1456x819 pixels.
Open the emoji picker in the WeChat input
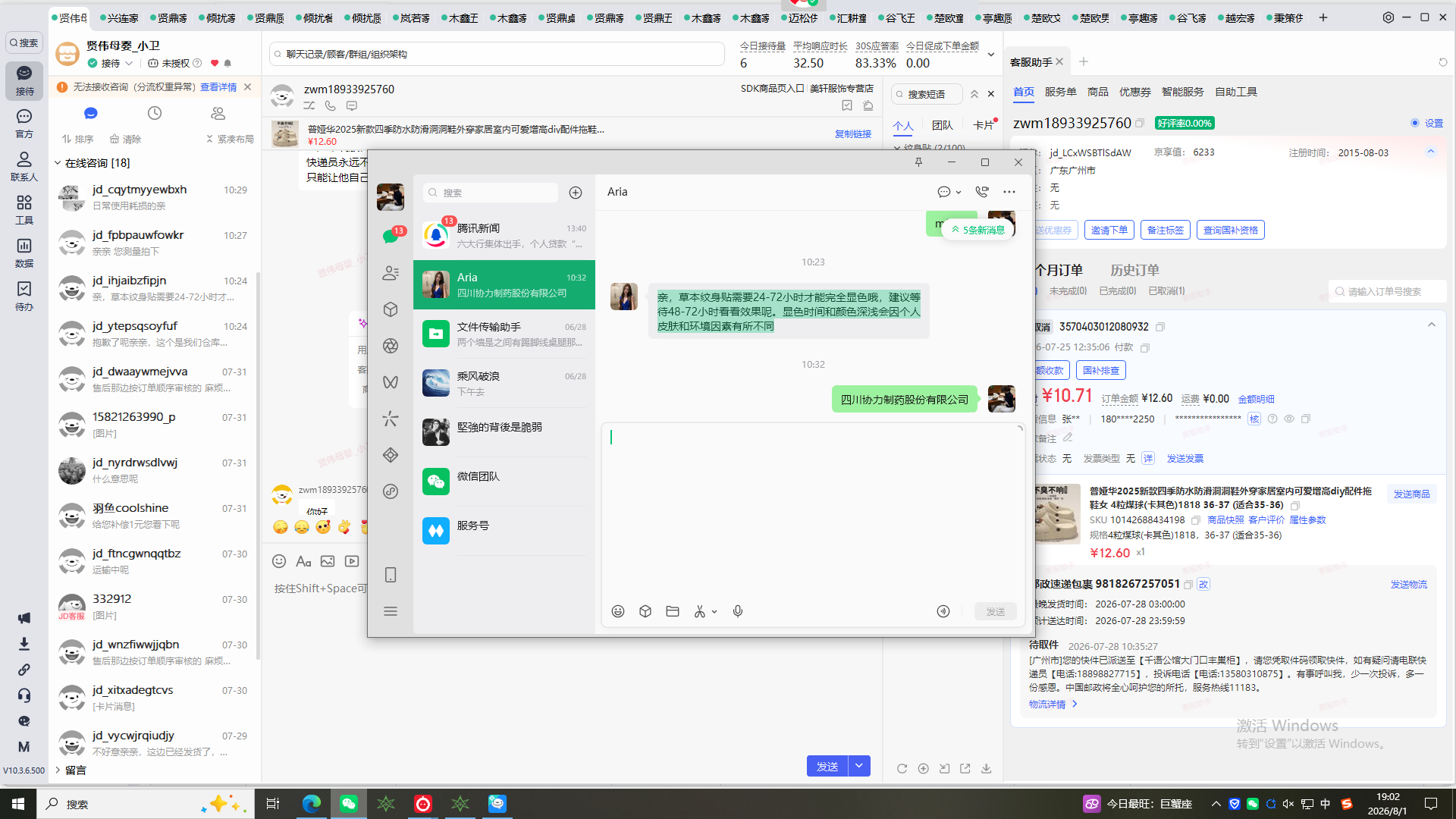click(618, 611)
